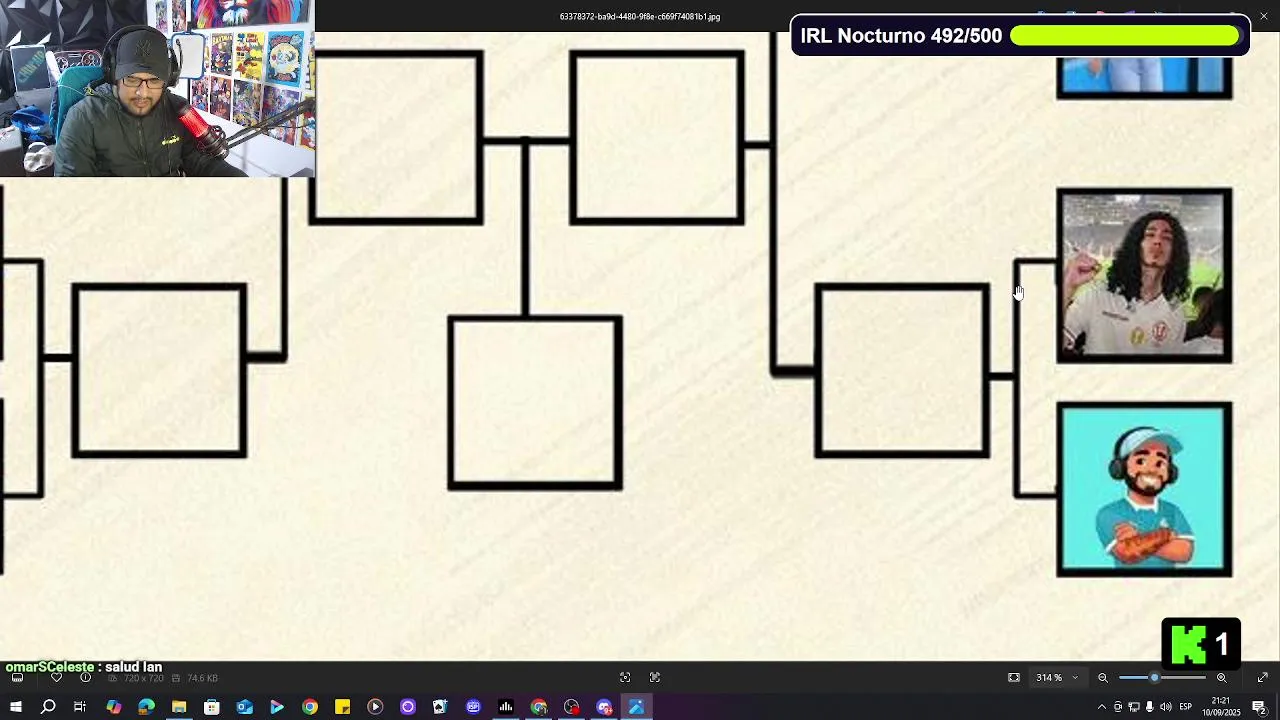Screen dimensions: 1280x720
Task: Open Google Play Games taskbar icon
Action: [277, 708]
